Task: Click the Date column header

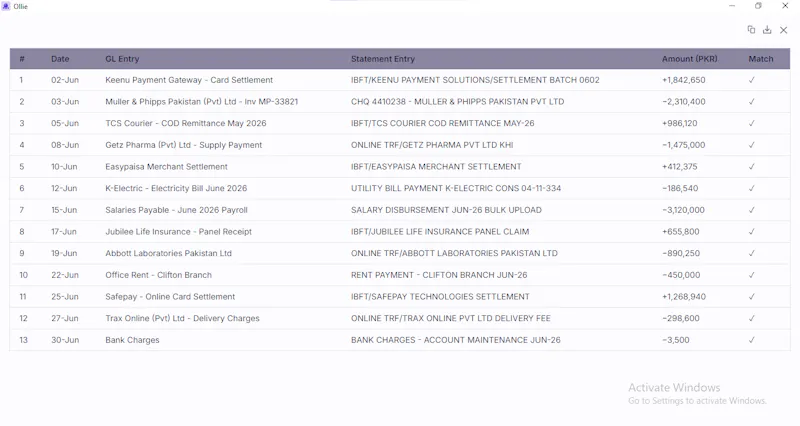Action: tap(60, 59)
